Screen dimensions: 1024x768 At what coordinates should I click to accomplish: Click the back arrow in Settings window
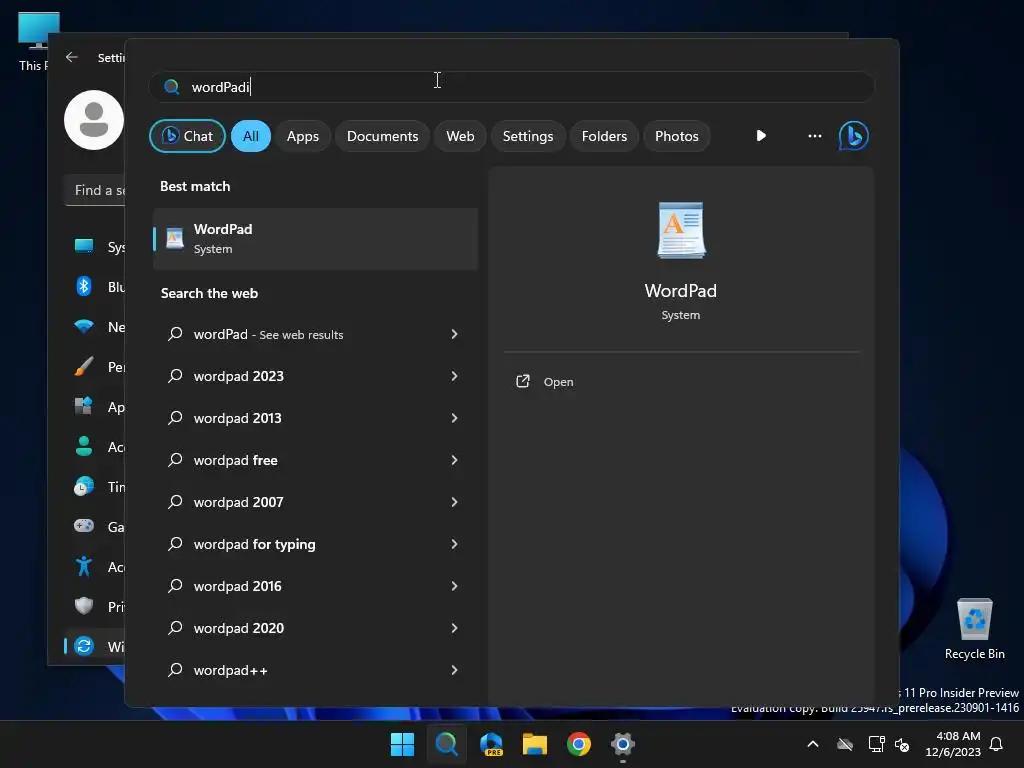72,57
